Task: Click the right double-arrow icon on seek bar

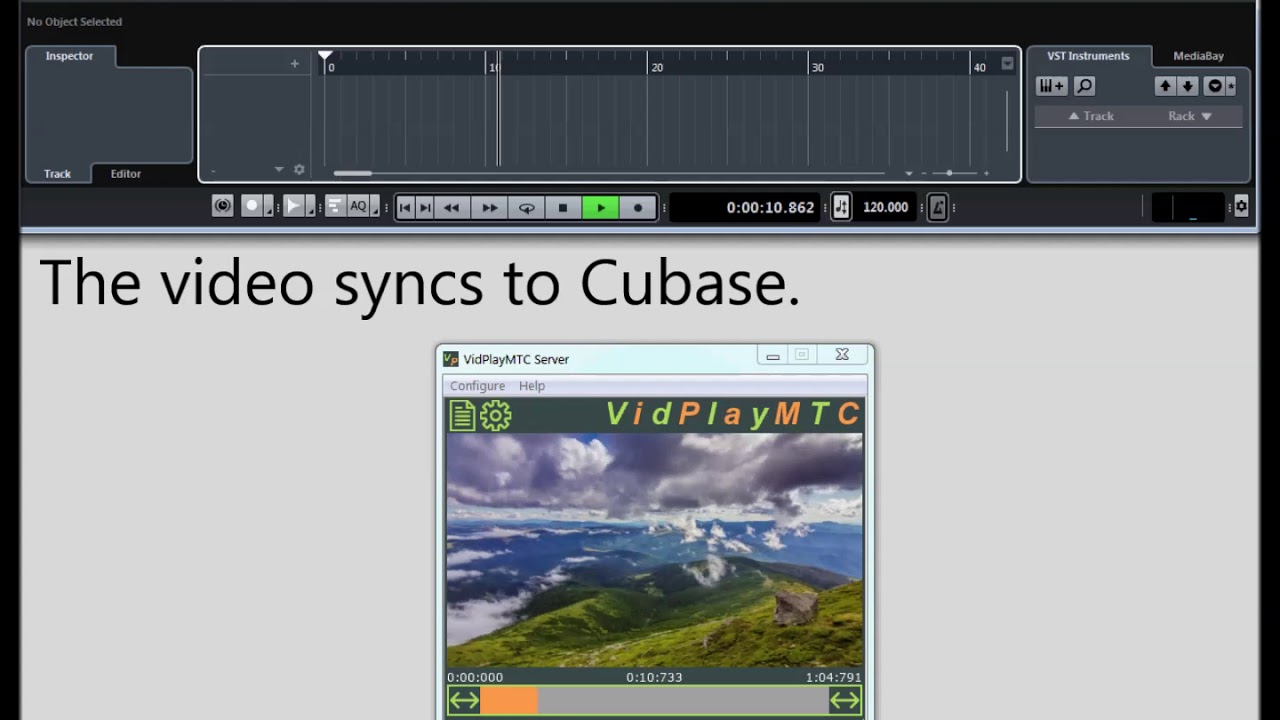Action: [x=845, y=701]
